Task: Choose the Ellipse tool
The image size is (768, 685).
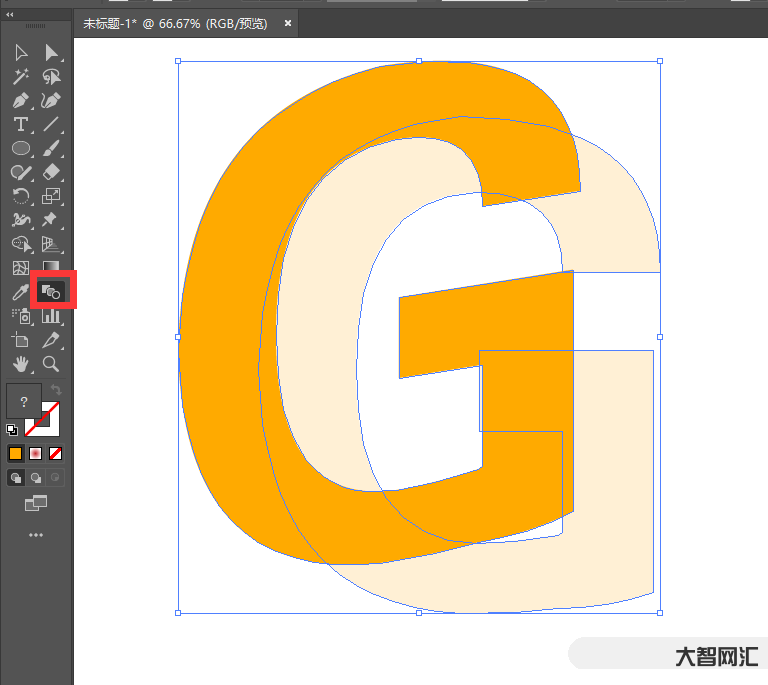Action: pyautogui.click(x=21, y=149)
